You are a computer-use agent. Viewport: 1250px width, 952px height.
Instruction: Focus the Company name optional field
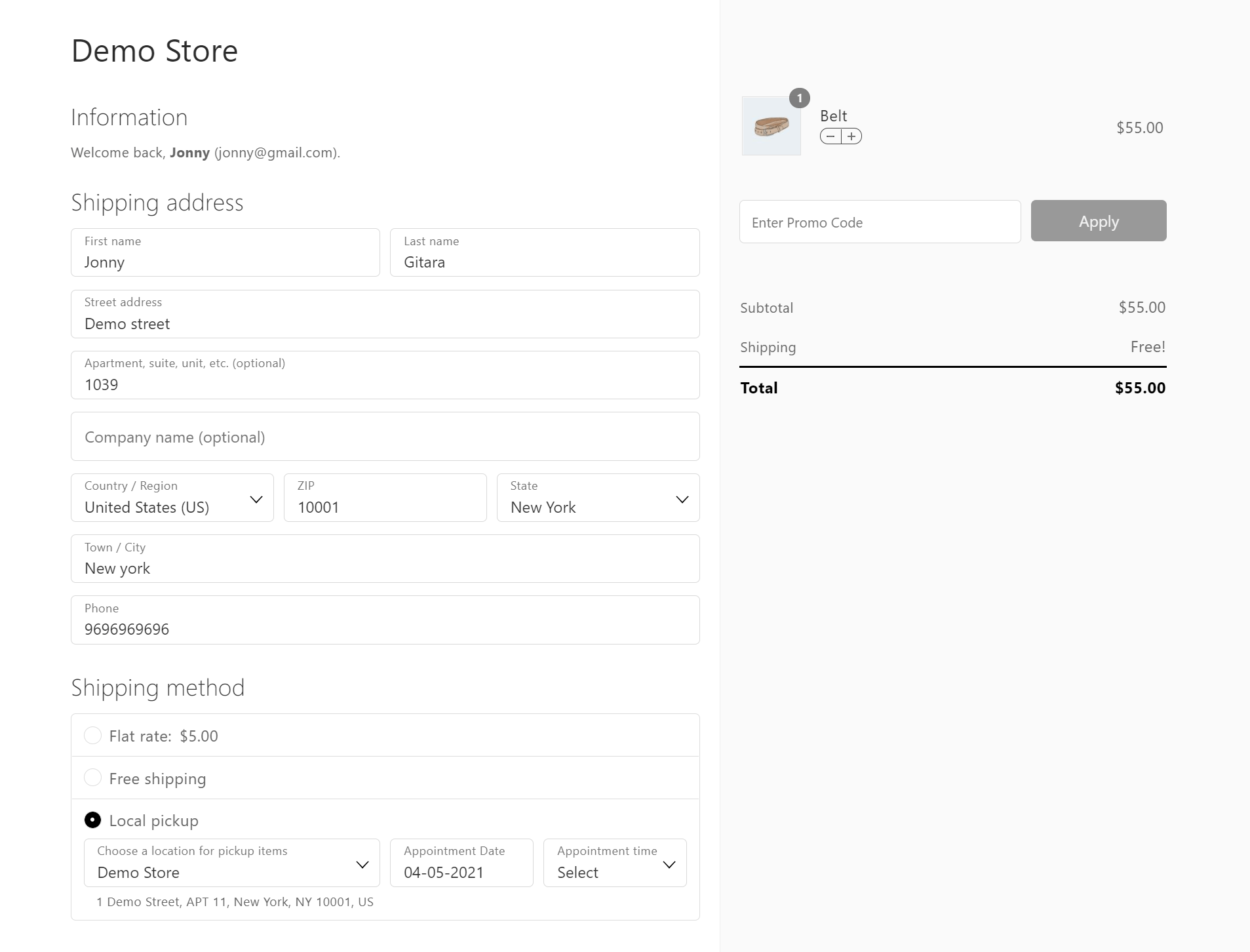point(385,437)
